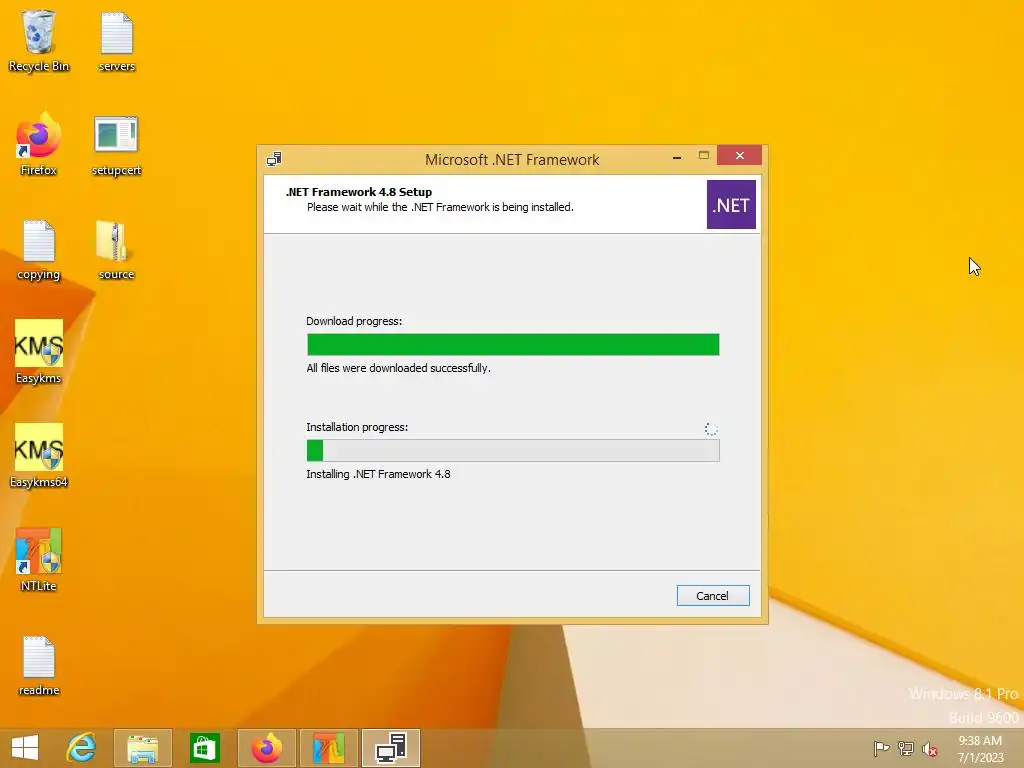Minimize the .NET Framework setup window
Viewport: 1024px width, 768px height.
click(x=677, y=156)
